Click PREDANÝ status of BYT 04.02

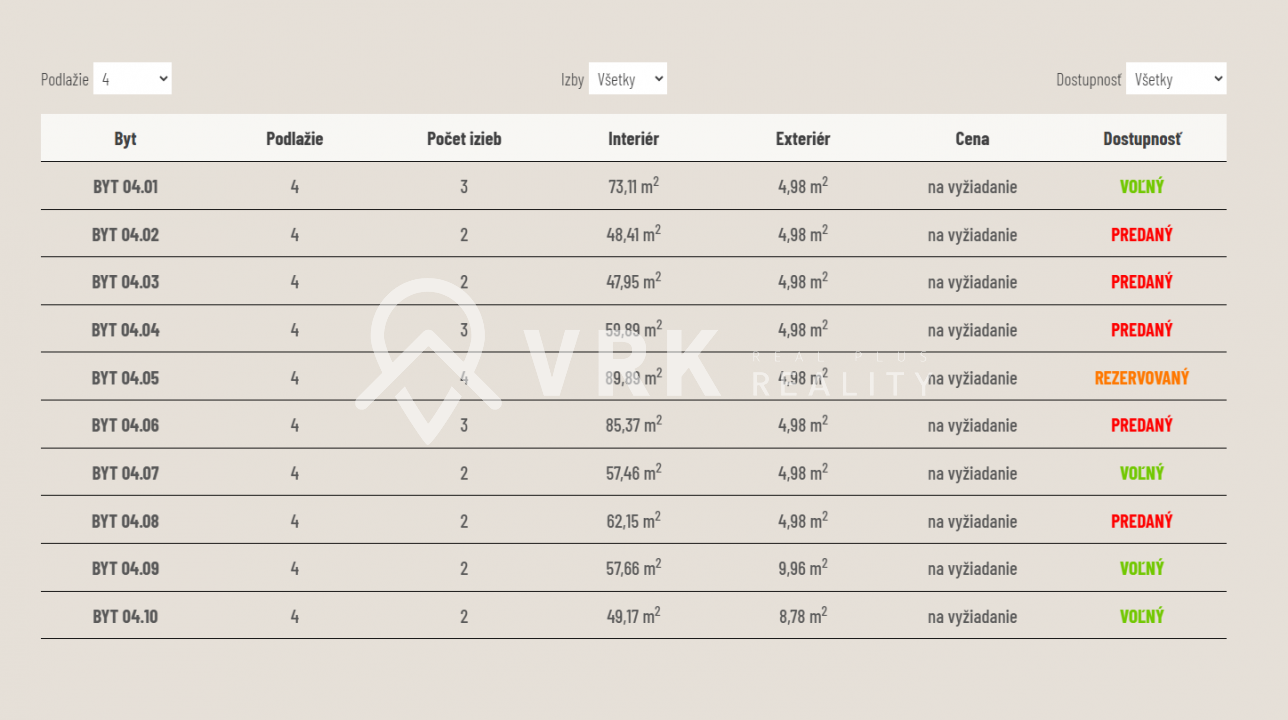click(x=1142, y=235)
